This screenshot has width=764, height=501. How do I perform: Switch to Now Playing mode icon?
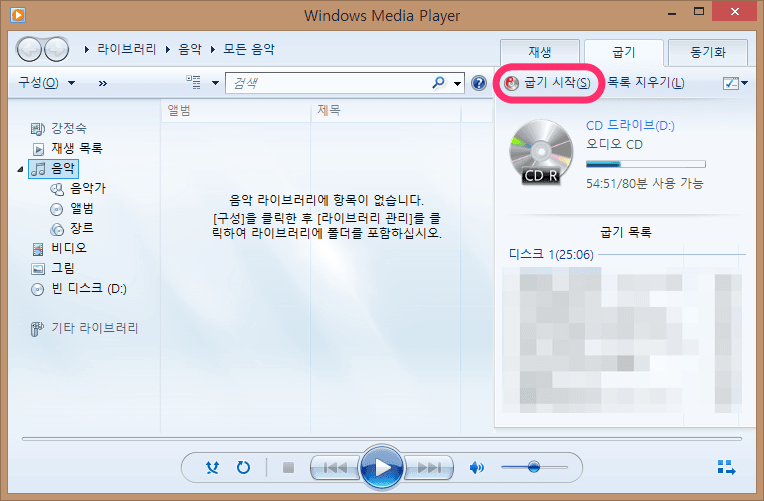point(726,467)
